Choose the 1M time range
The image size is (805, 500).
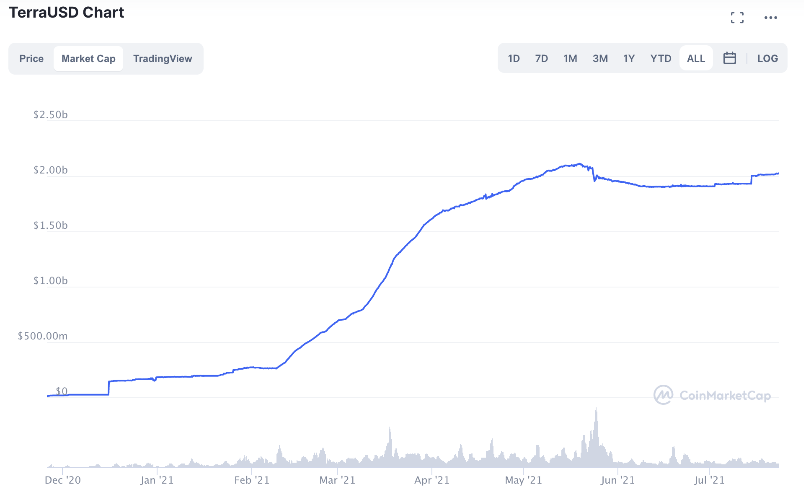tap(570, 59)
